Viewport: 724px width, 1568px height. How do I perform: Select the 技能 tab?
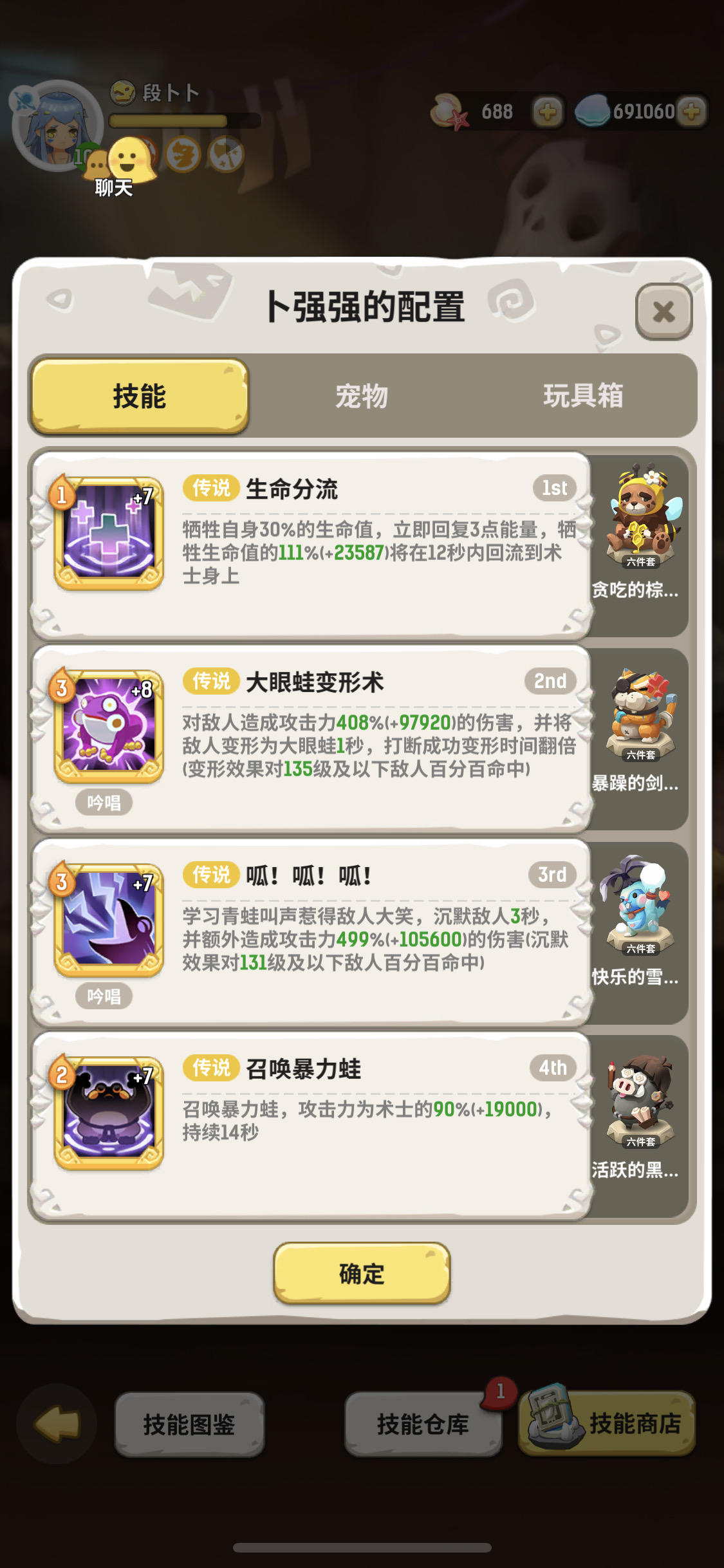click(x=140, y=396)
